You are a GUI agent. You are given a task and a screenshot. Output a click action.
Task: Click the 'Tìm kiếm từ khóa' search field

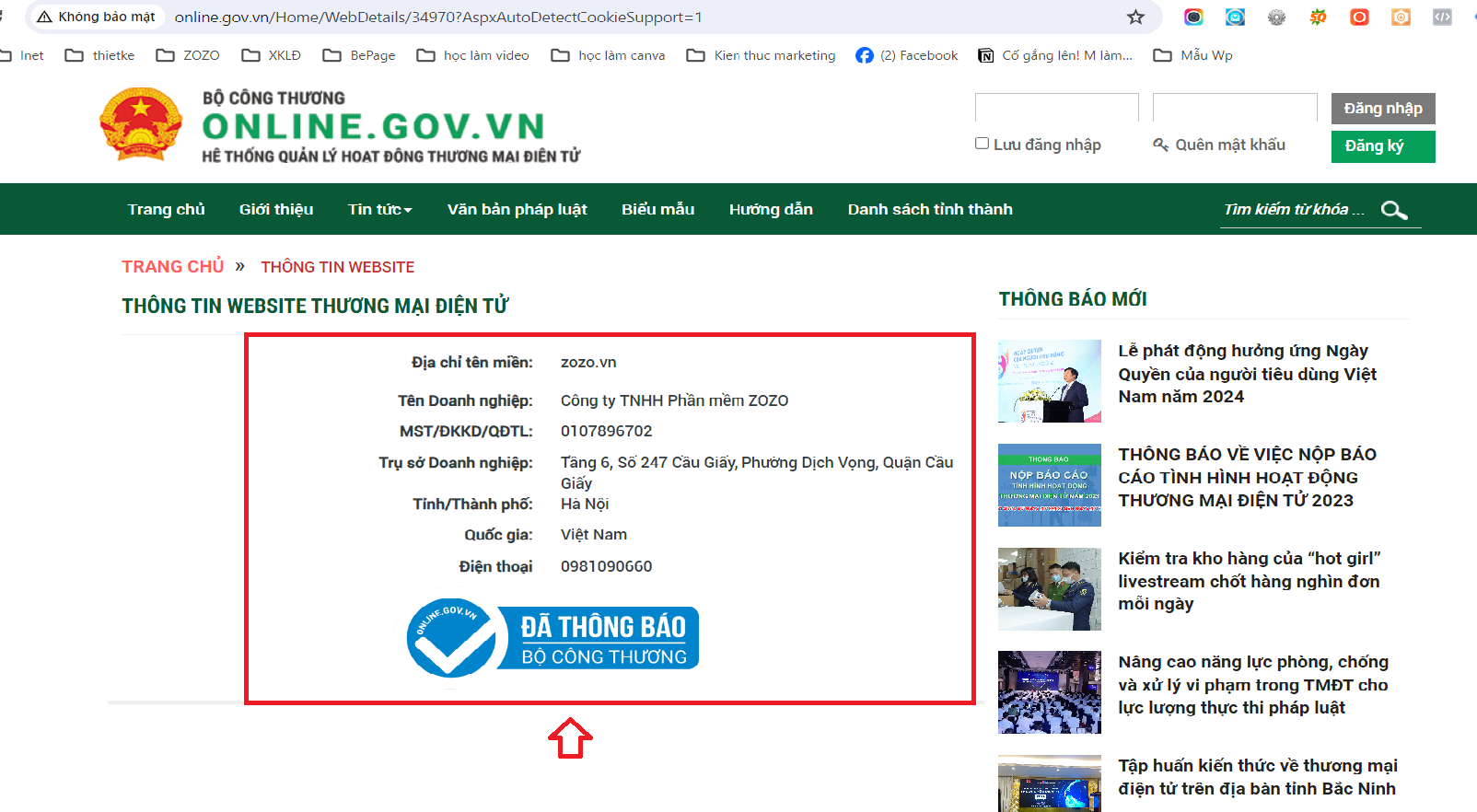1294,210
